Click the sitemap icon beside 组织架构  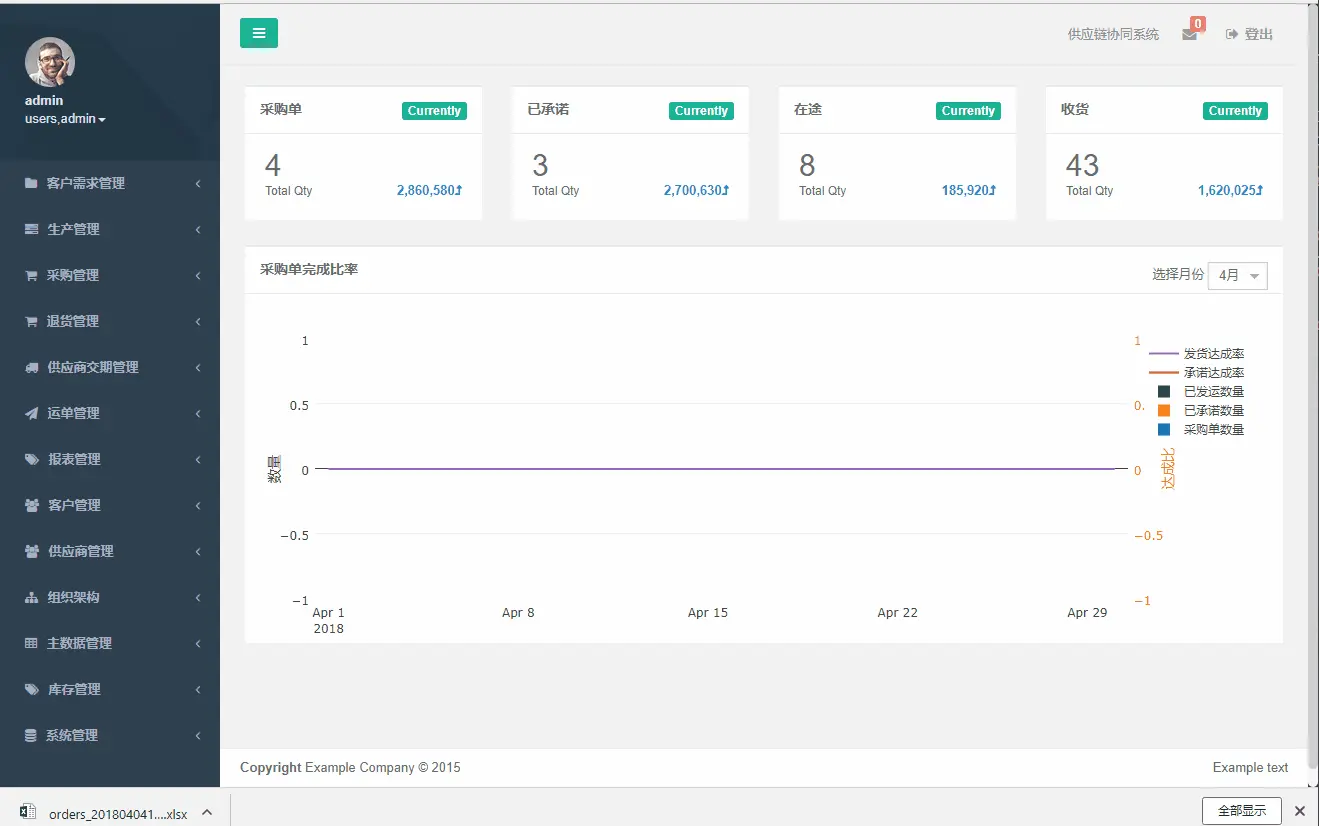click(x=31, y=597)
